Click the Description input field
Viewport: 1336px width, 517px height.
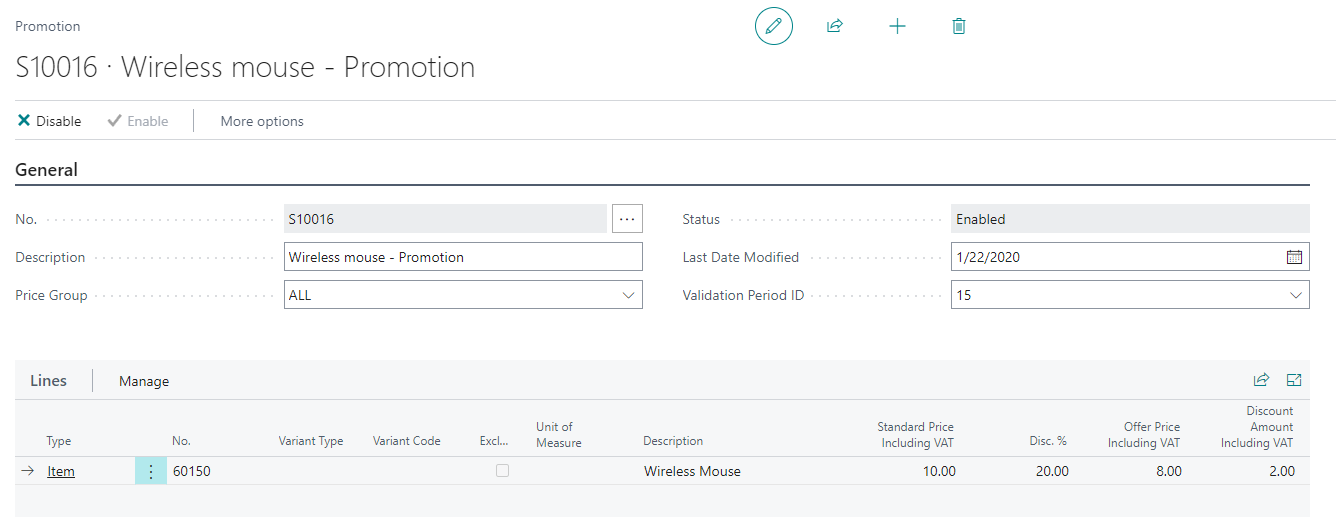coord(463,257)
